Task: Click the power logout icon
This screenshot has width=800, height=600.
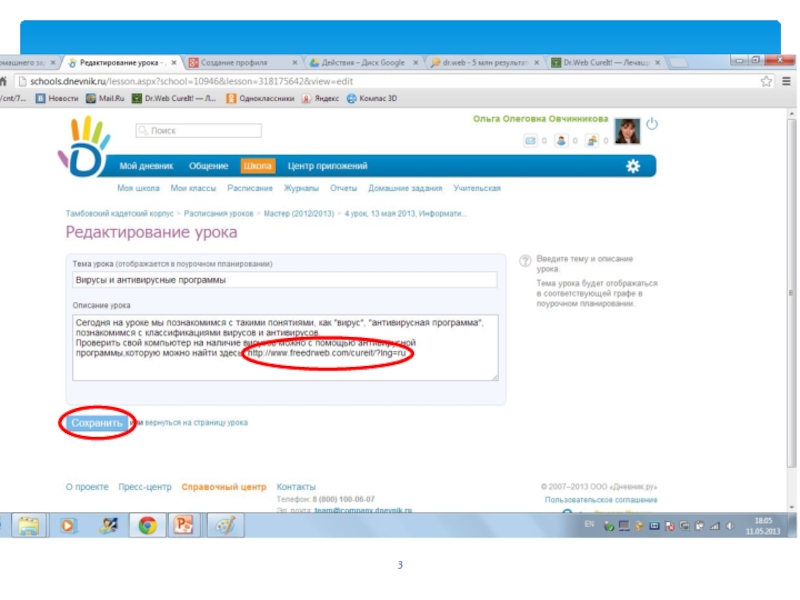Action: coord(652,124)
